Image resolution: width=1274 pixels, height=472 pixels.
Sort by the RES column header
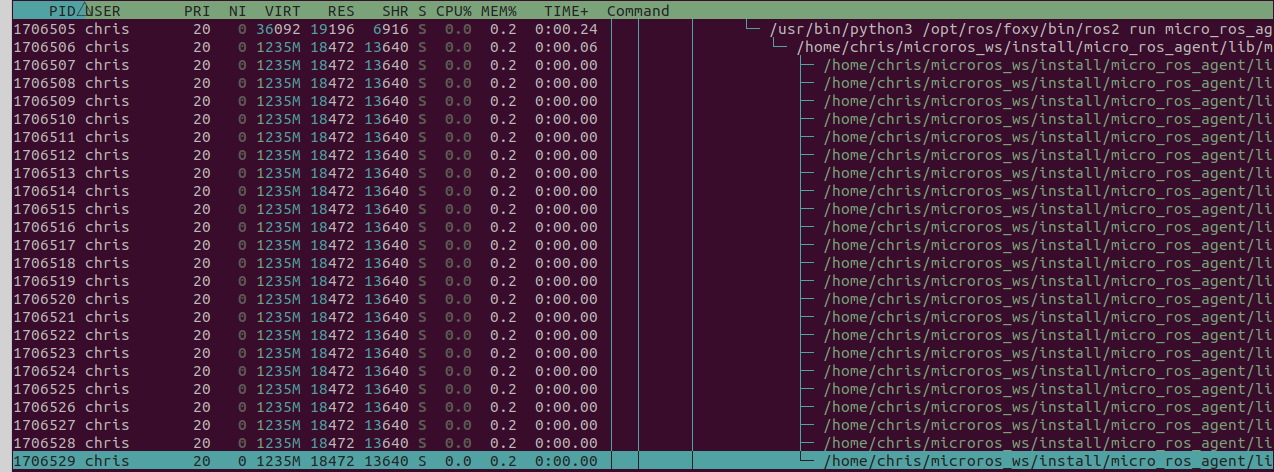341,11
